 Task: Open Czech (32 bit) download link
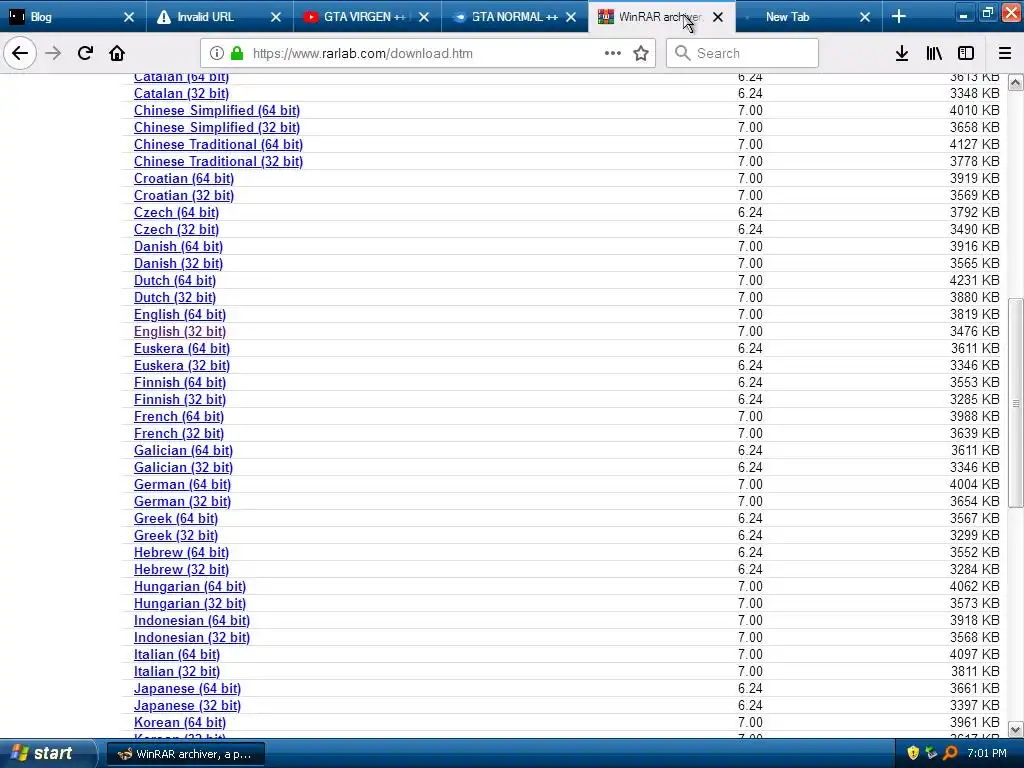pyautogui.click(x=176, y=229)
